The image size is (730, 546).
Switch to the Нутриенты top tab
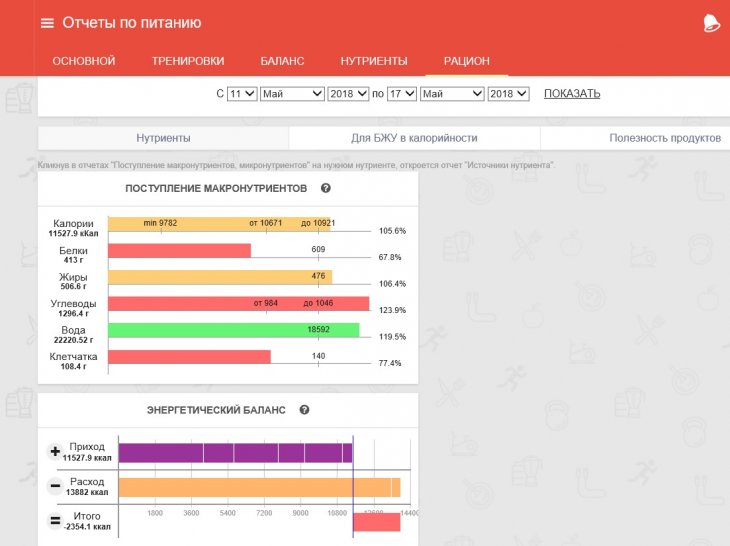[x=373, y=61]
